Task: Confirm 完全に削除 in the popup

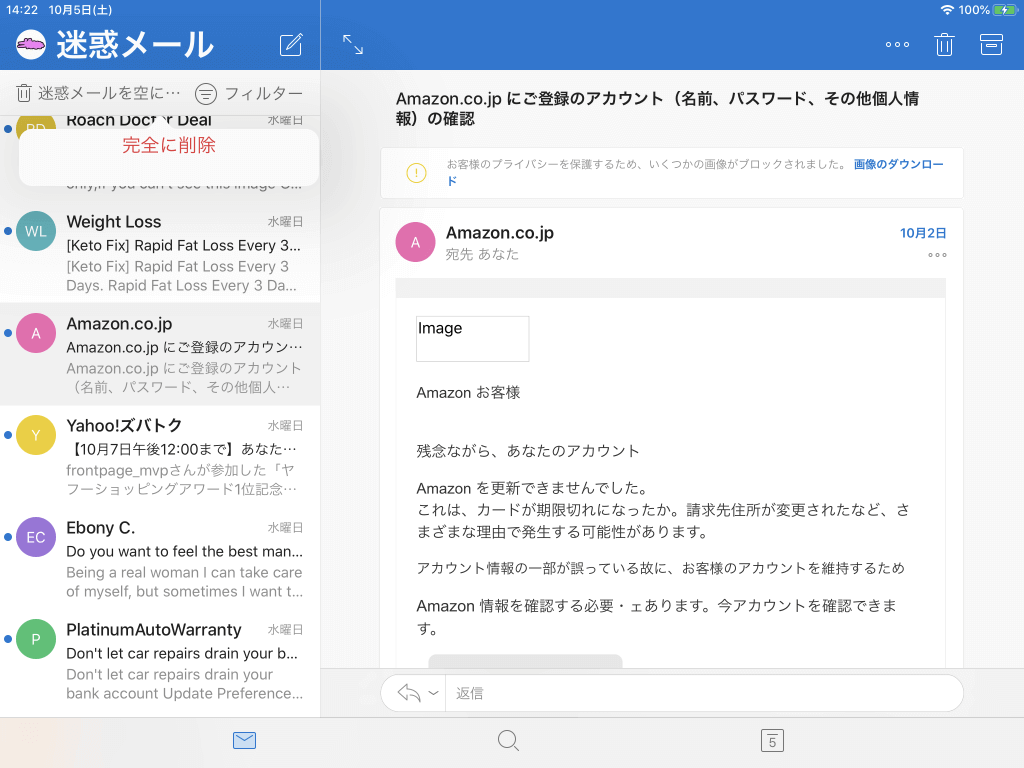Action: [168, 145]
